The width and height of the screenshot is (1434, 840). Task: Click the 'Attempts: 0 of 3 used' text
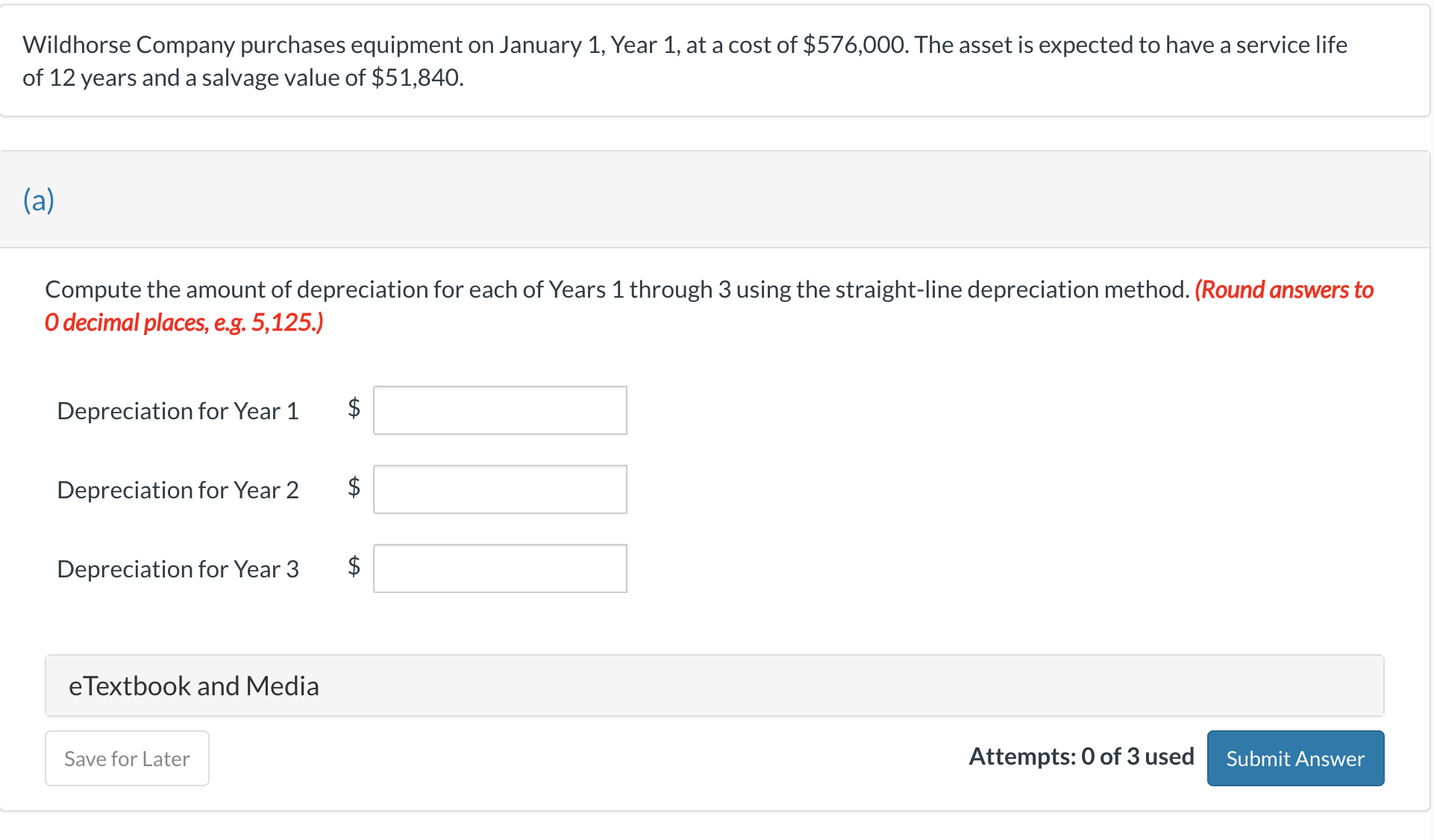(x=1081, y=756)
